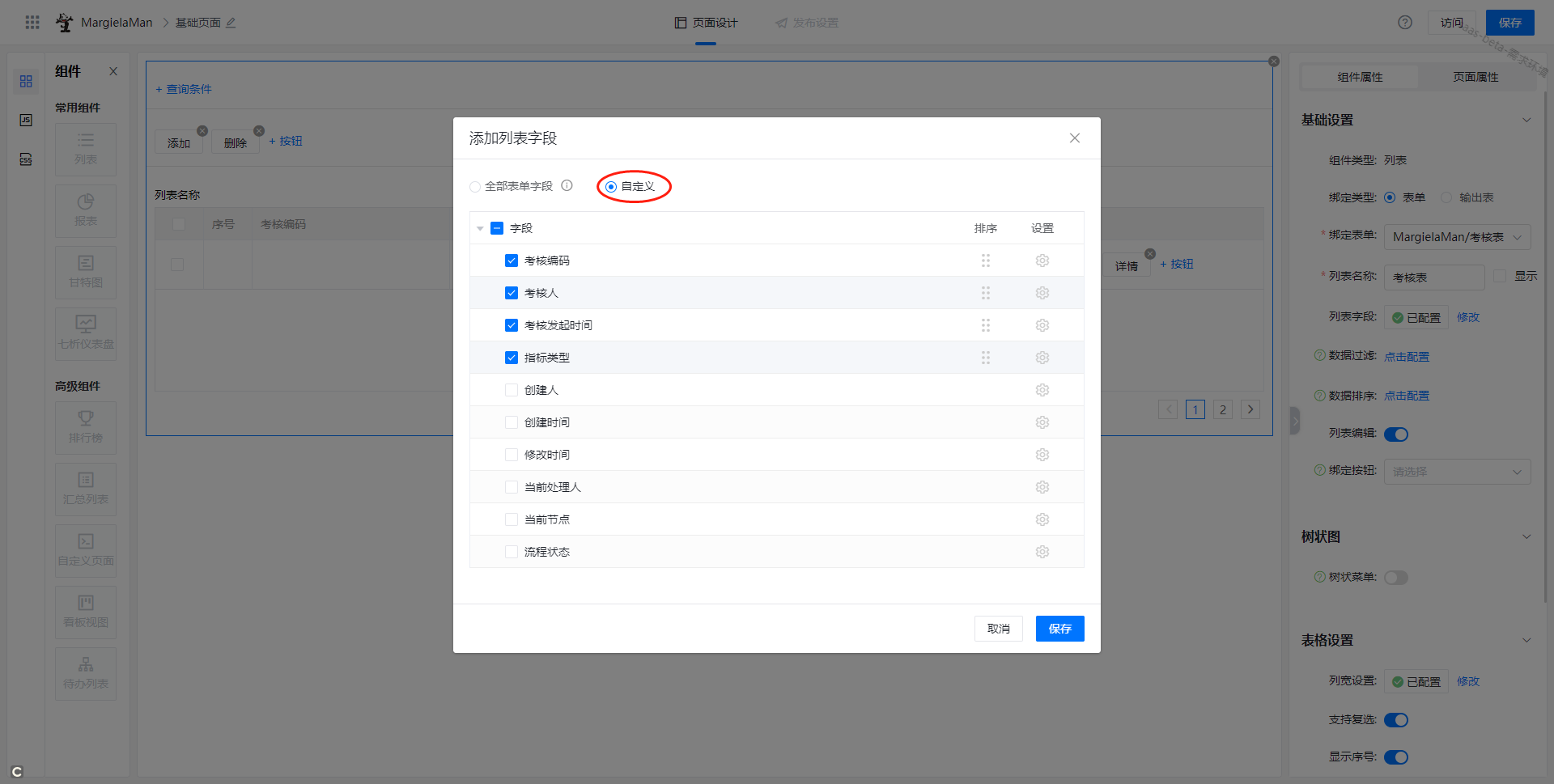This screenshot has width=1554, height=784.
Task: Select the 看板视图 component
Action: pos(86,612)
